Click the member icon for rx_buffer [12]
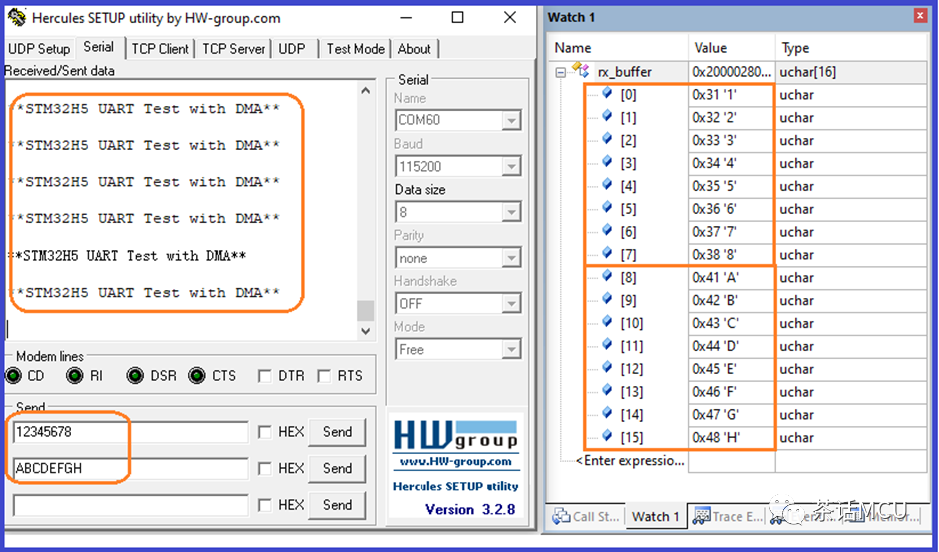Image resolution: width=939 pixels, height=552 pixels. click(607, 367)
